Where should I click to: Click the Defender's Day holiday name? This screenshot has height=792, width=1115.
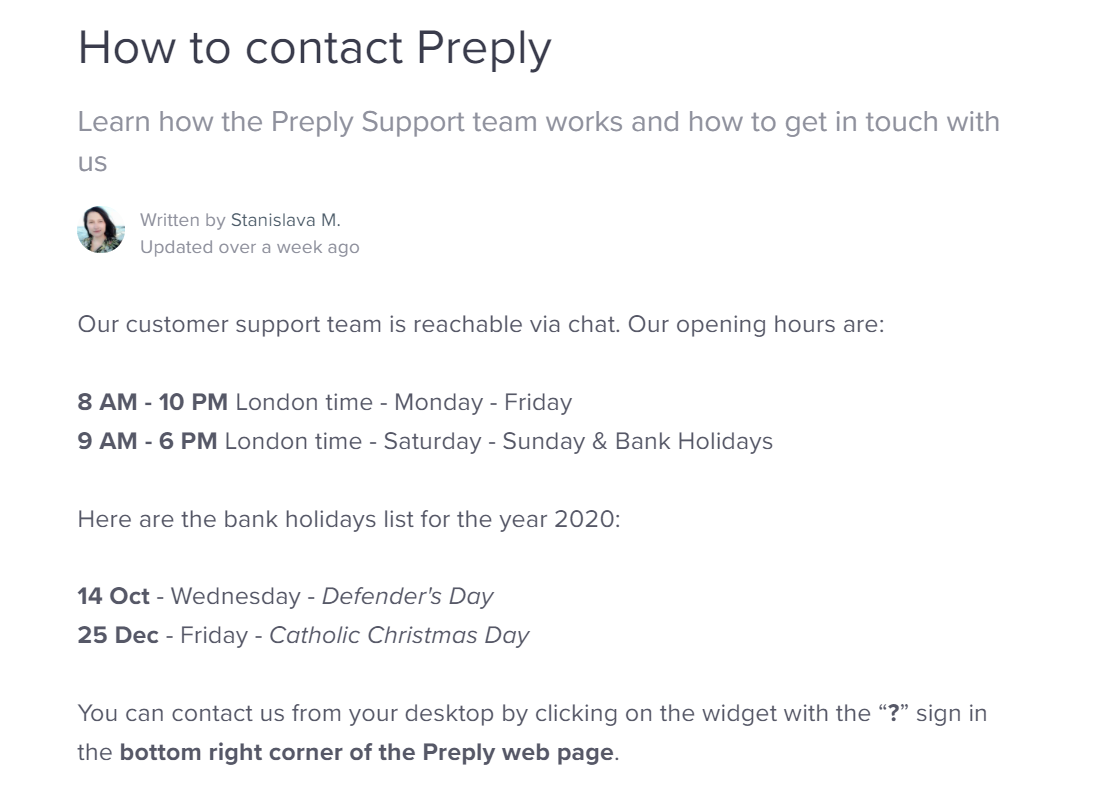pyautogui.click(x=407, y=596)
